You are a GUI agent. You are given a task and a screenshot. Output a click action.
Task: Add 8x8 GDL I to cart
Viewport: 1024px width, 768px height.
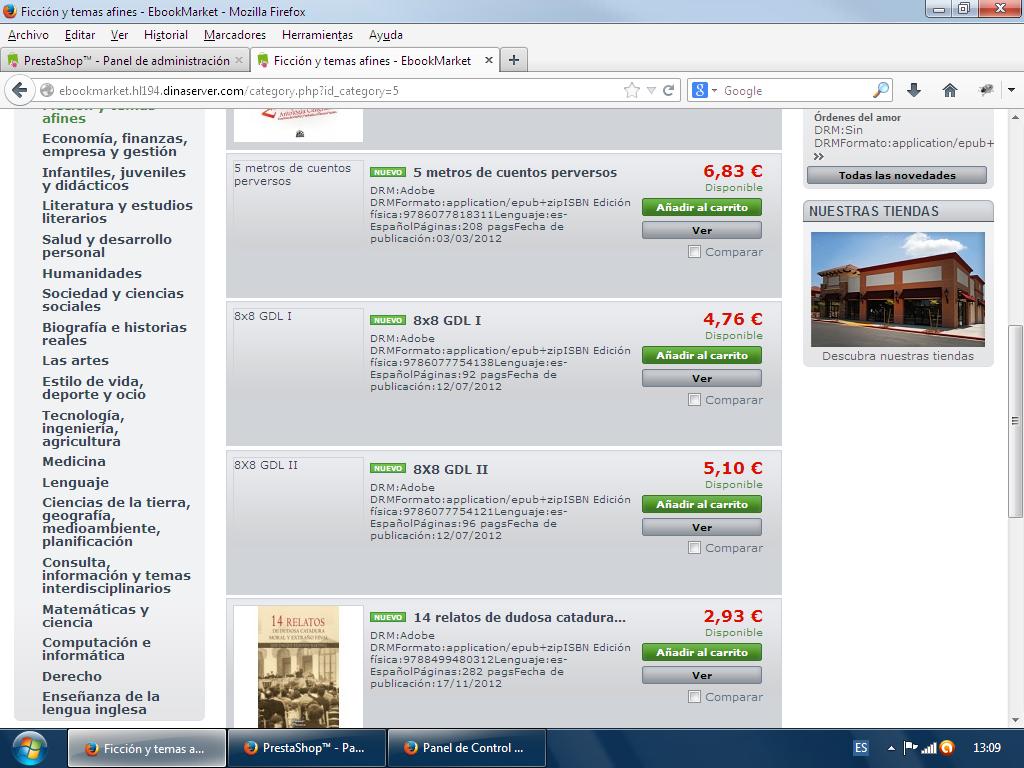(702, 355)
